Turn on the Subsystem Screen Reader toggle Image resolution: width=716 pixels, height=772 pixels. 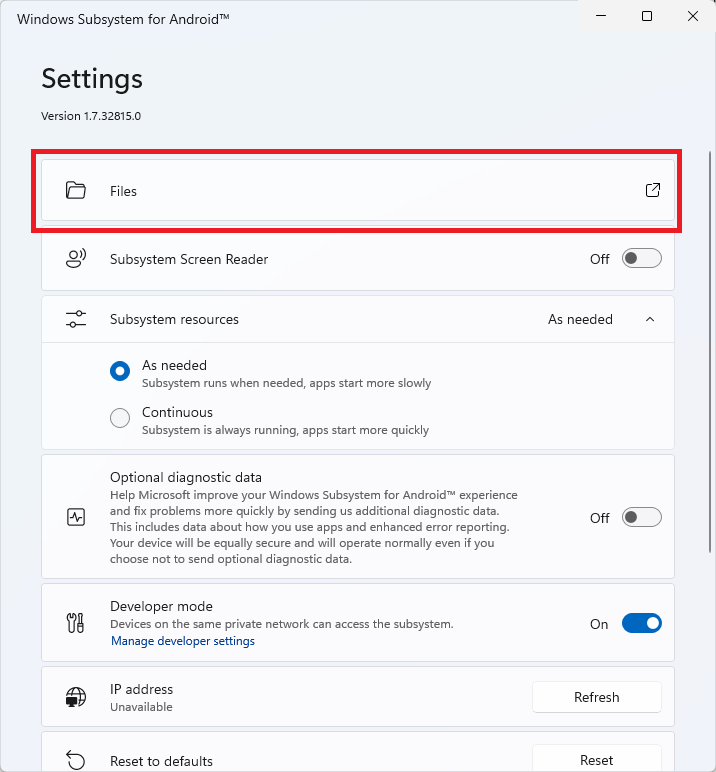point(642,258)
